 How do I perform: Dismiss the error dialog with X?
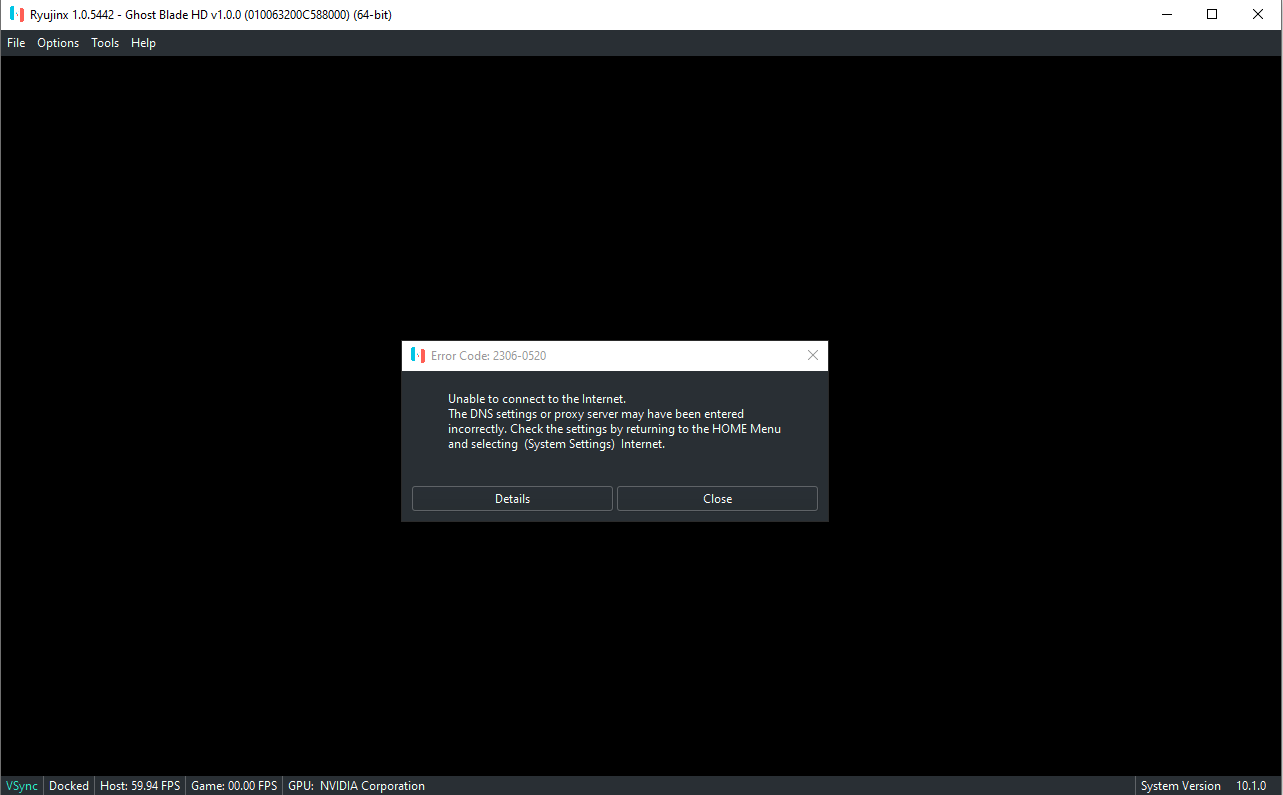[813, 355]
